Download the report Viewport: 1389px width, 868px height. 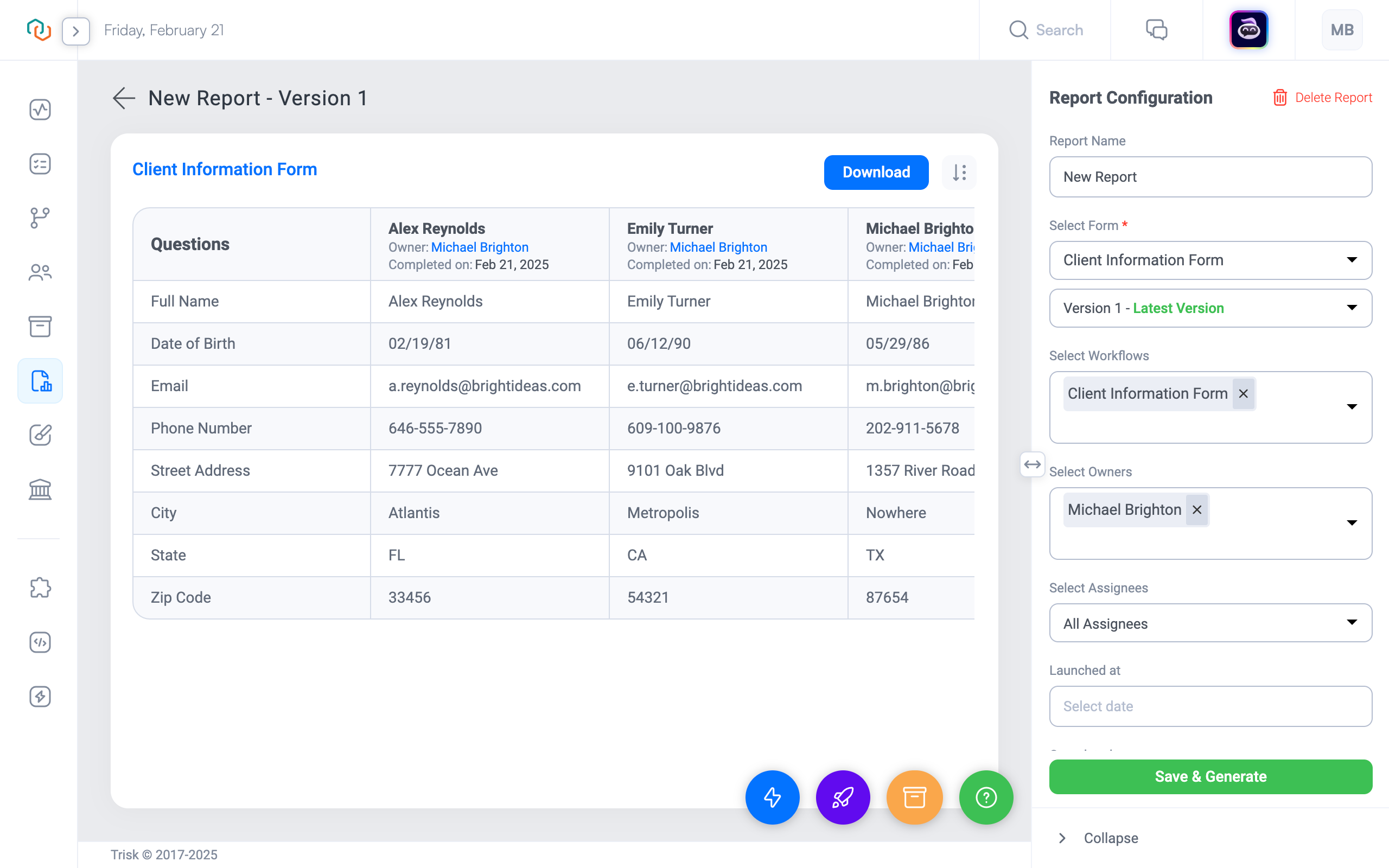click(x=876, y=172)
